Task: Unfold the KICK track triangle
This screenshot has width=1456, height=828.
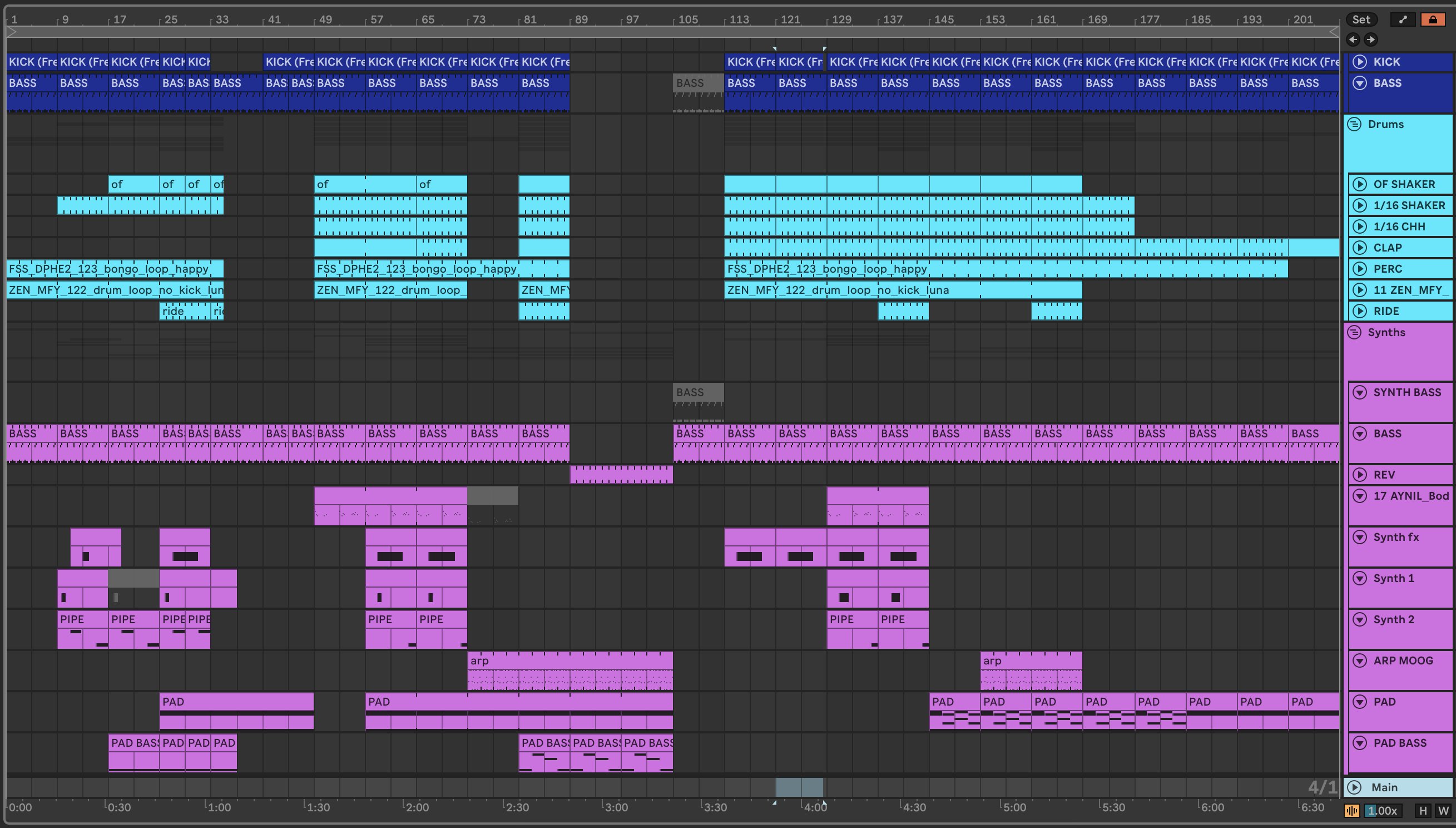Action: coord(1359,61)
